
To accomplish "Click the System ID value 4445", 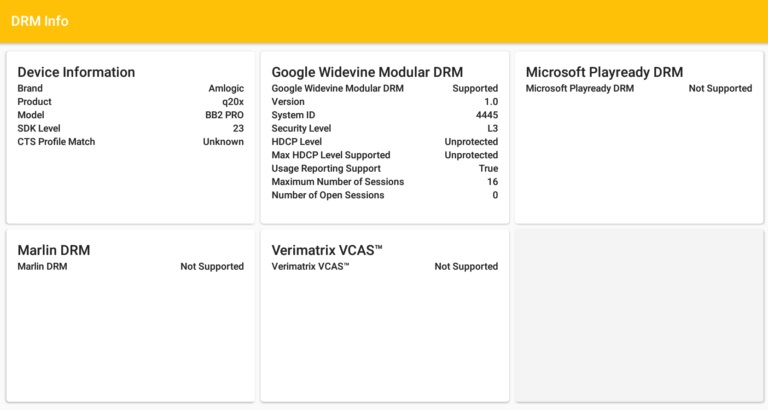I will coord(486,115).
